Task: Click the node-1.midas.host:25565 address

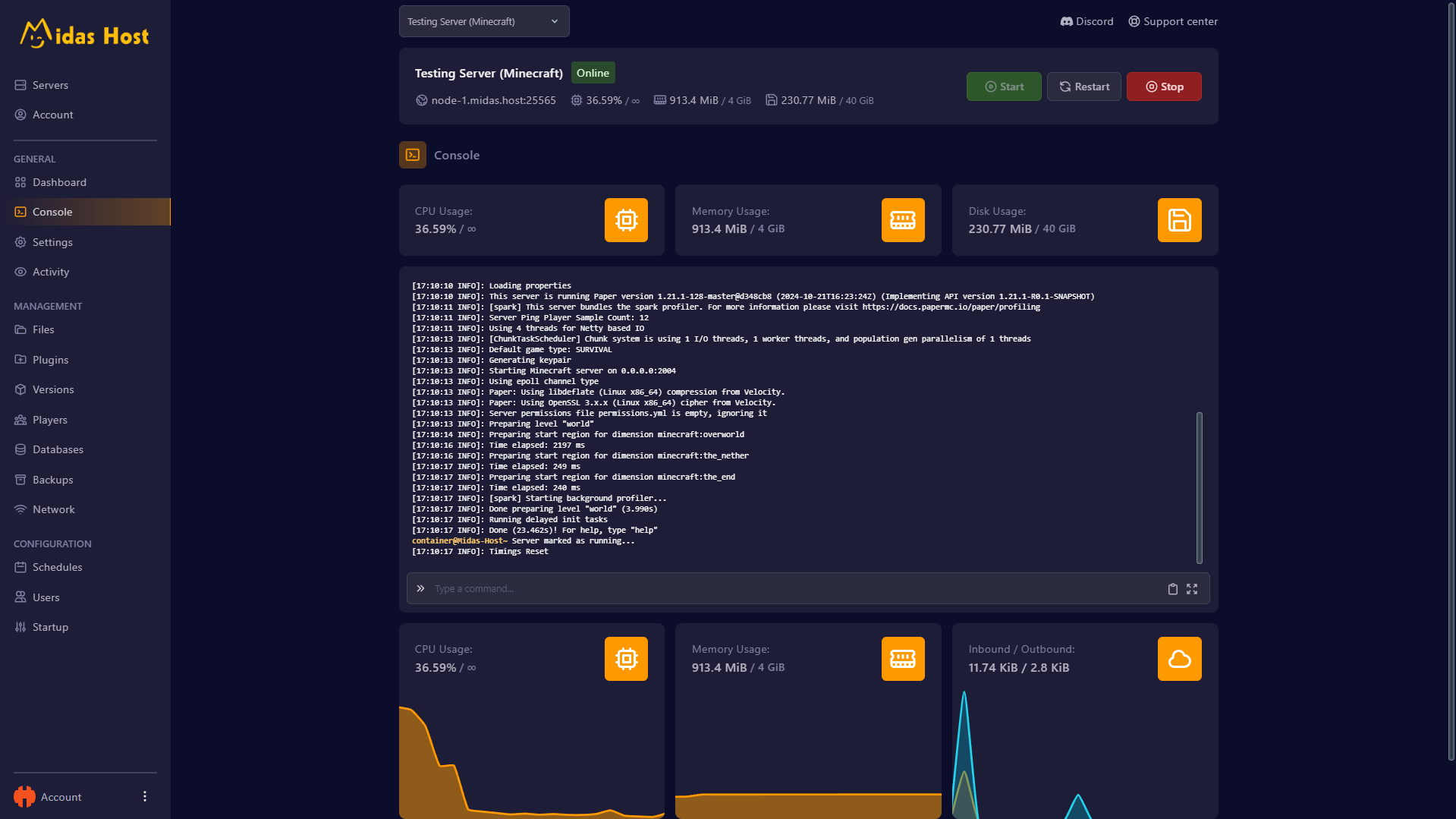Action: pyautogui.click(x=493, y=100)
